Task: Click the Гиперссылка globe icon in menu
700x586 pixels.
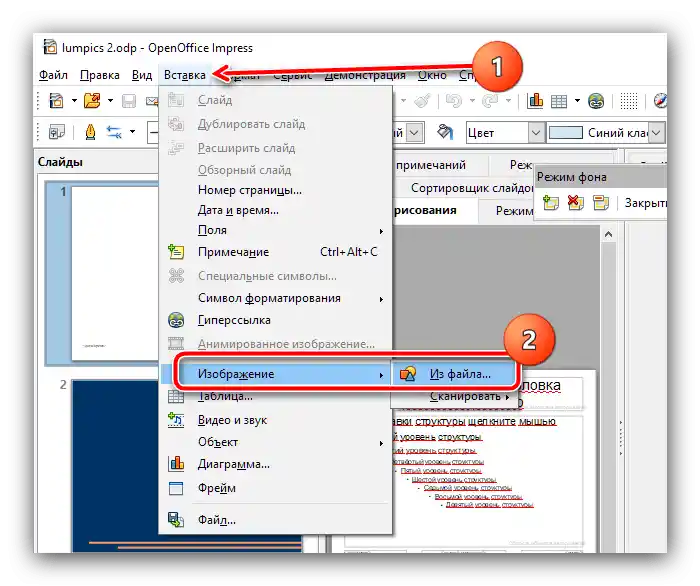Action: click(x=176, y=320)
